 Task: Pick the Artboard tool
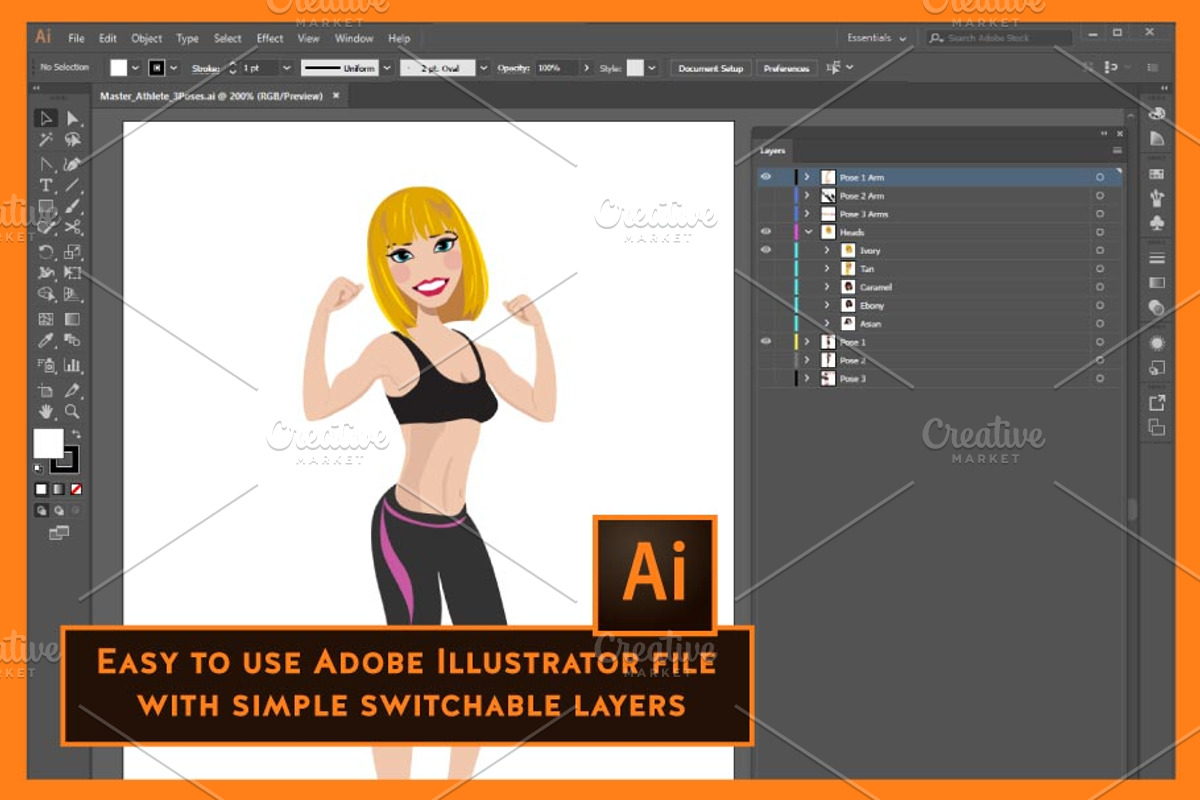pyautogui.click(x=46, y=390)
